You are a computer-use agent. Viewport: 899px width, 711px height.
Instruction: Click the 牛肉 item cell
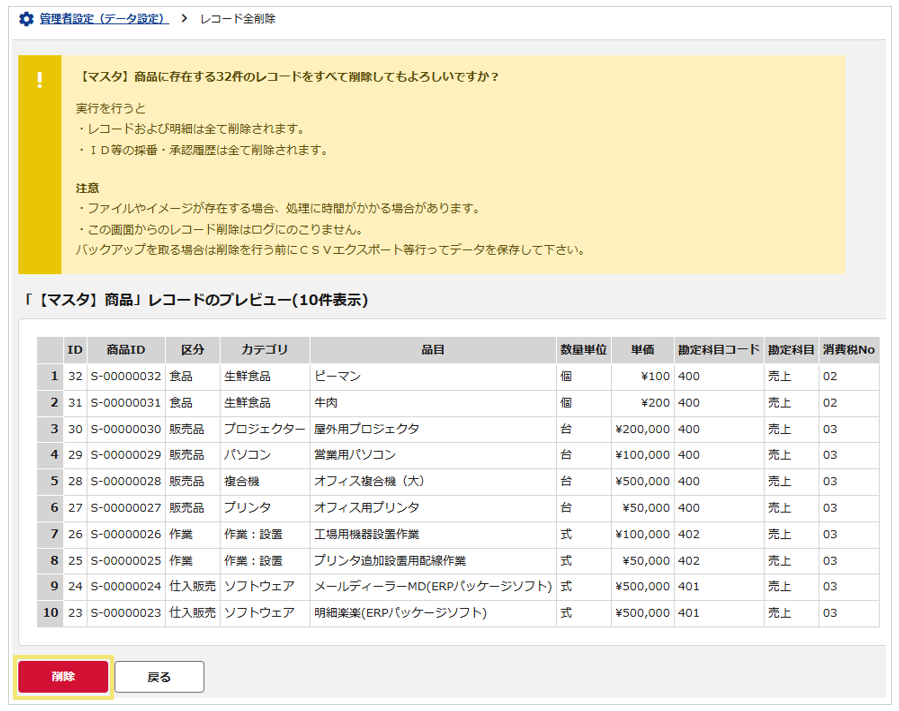433,403
